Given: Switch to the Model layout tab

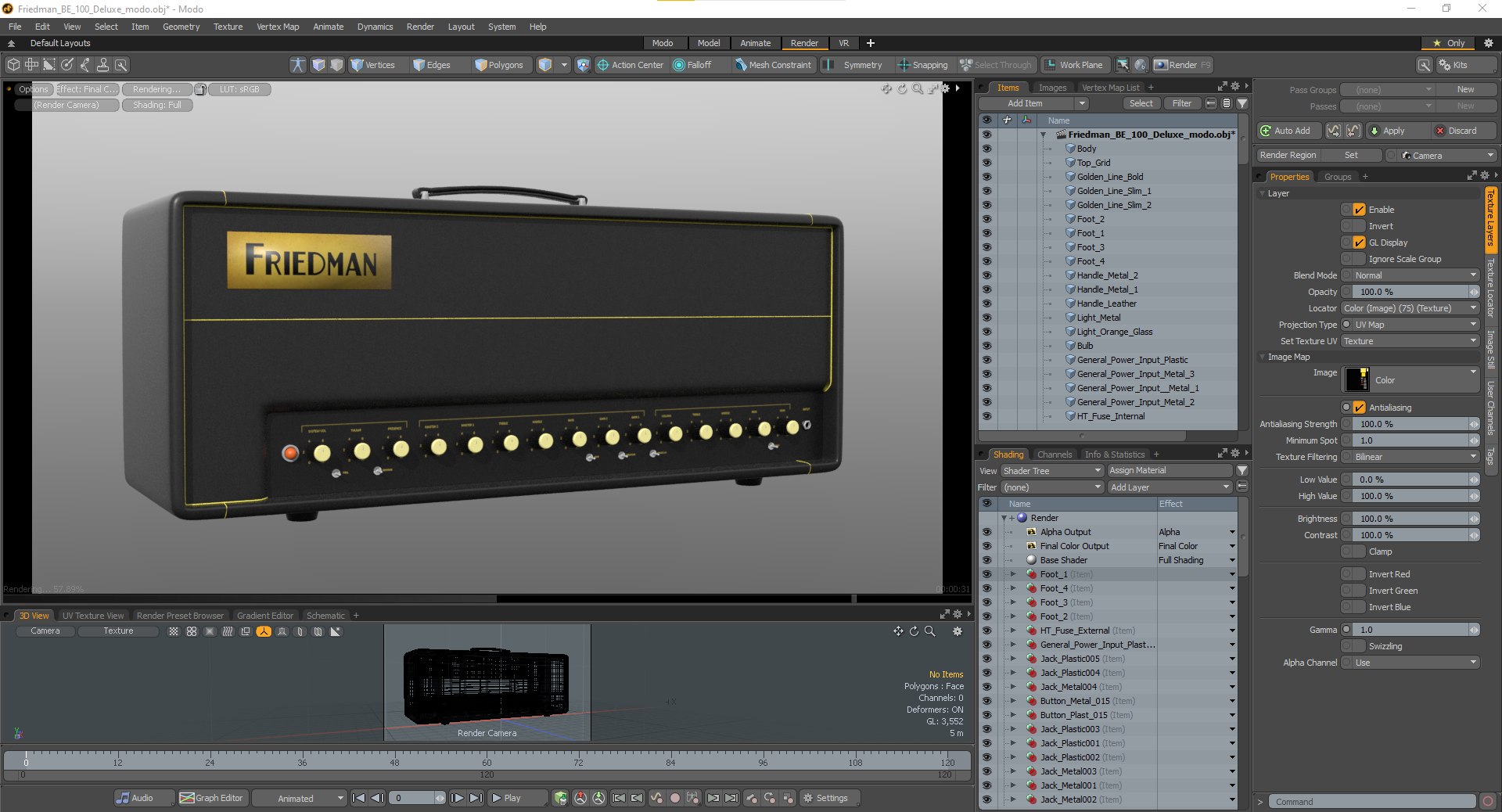Looking at the screenshot, I should [708, 43].
